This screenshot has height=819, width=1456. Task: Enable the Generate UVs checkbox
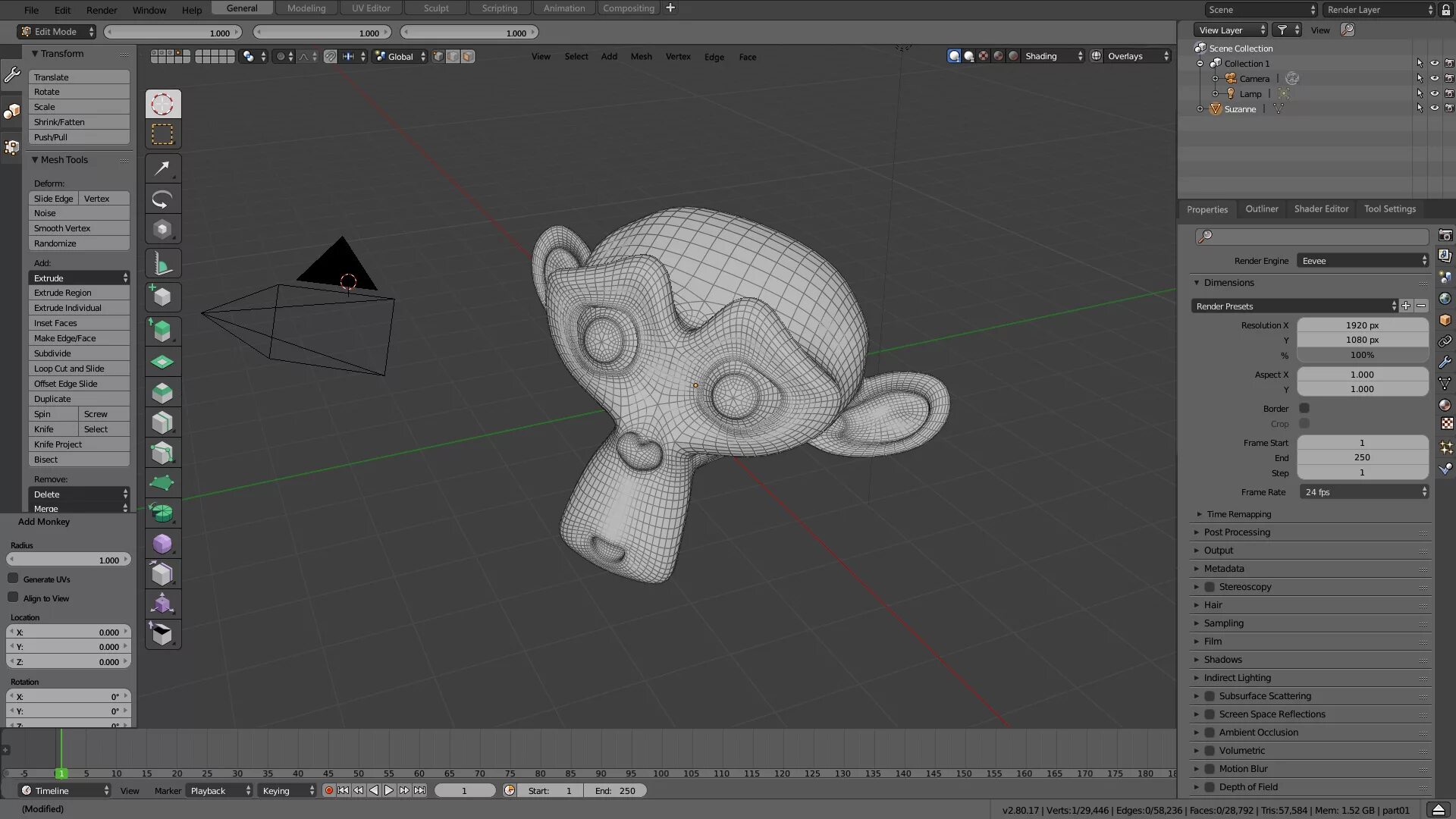[13, 579]
